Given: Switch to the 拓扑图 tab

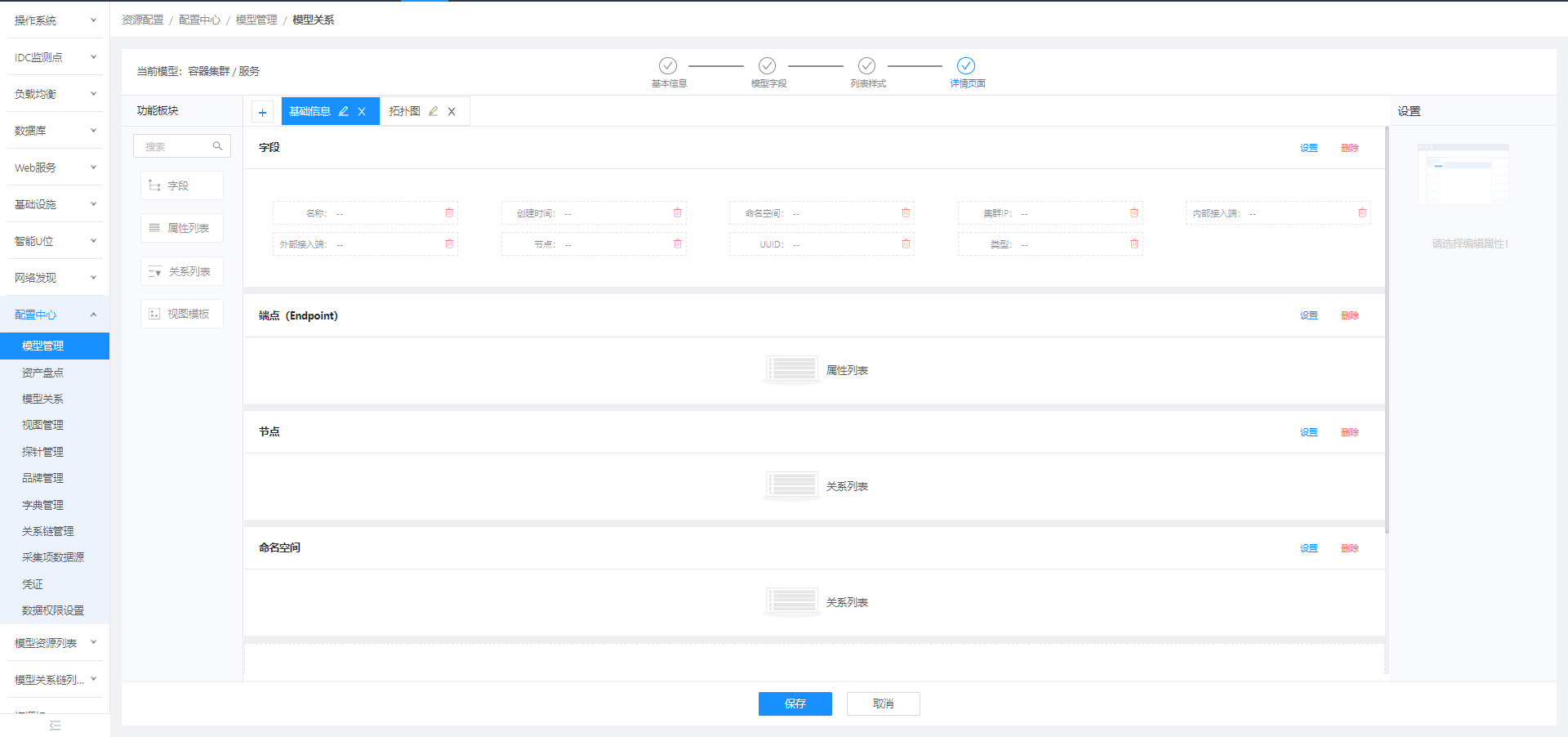Looking at the screenshot, I should click(x=405, y=111).
